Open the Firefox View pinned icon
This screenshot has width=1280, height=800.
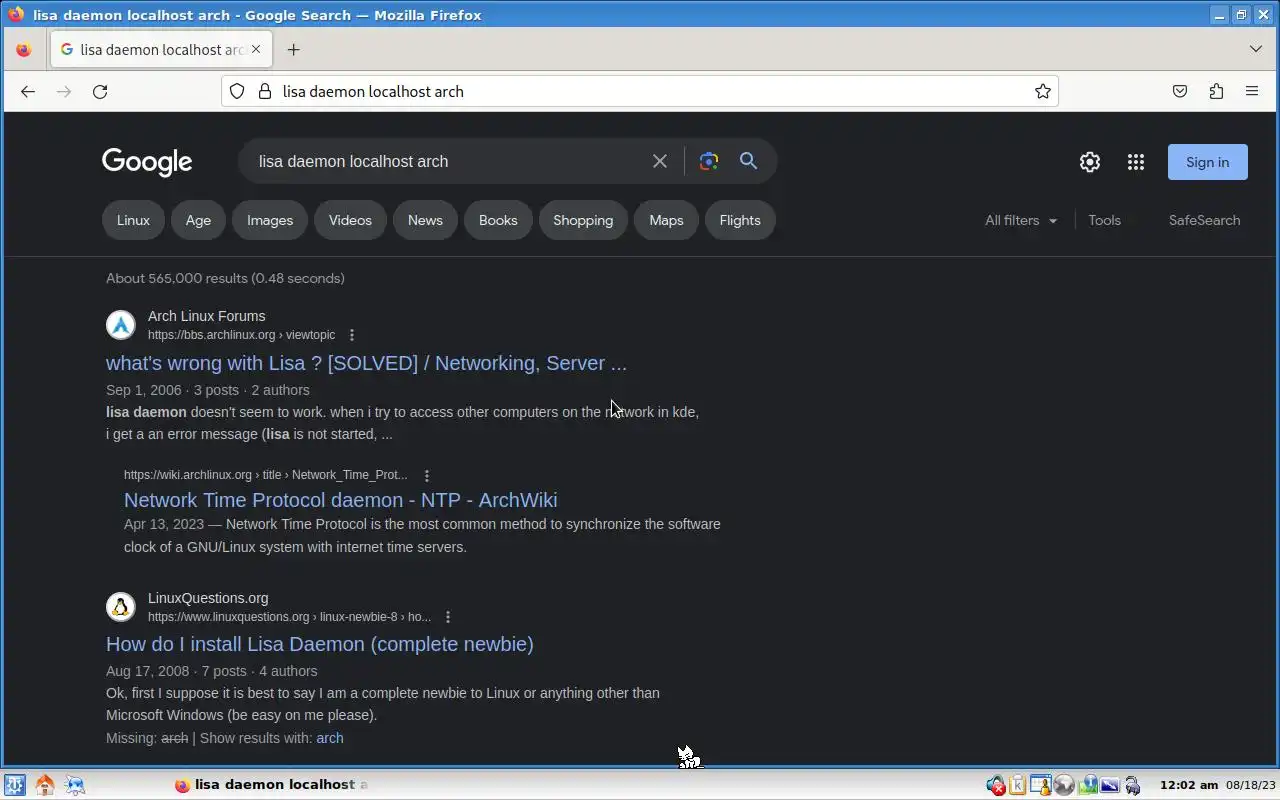[x=24, y=49]
